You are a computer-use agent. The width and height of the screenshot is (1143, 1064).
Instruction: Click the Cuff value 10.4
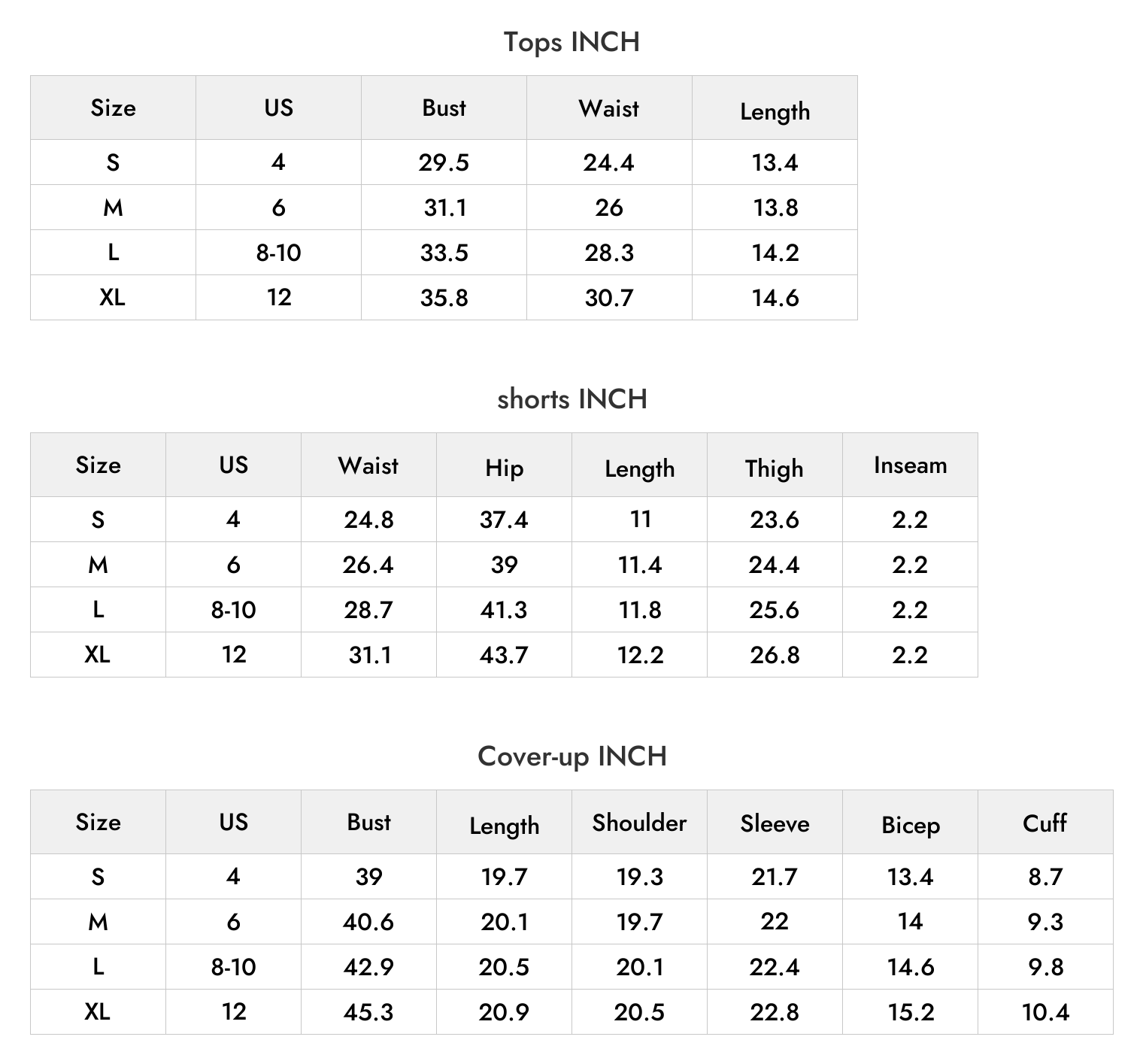(1045, 1012)
